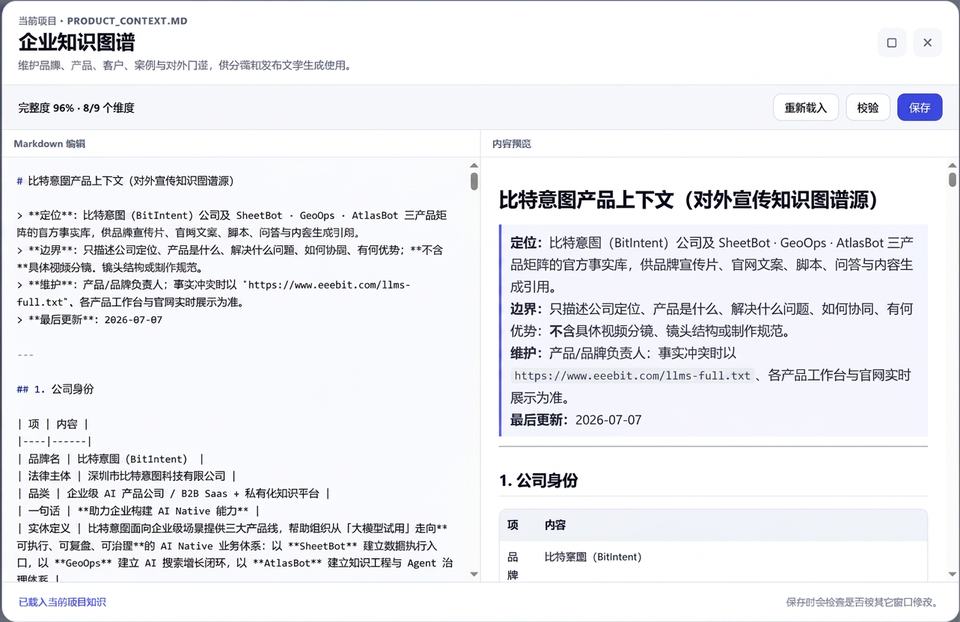Screen dimensions: 960x622
Task: Click the 品类 row in the editor table
Action: point(173,493)
